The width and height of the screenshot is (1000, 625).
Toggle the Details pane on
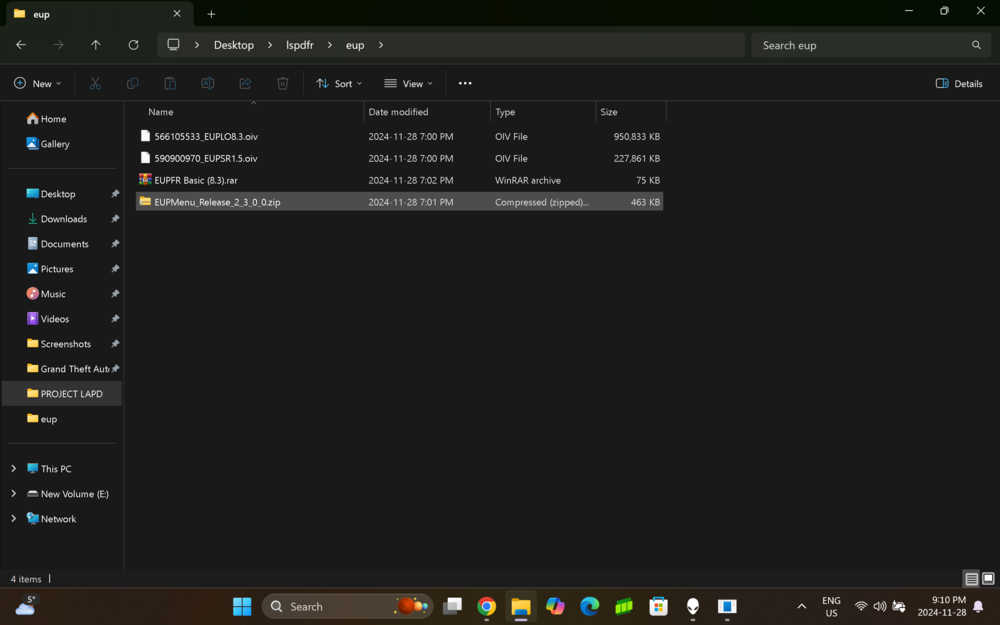(957, 83)
